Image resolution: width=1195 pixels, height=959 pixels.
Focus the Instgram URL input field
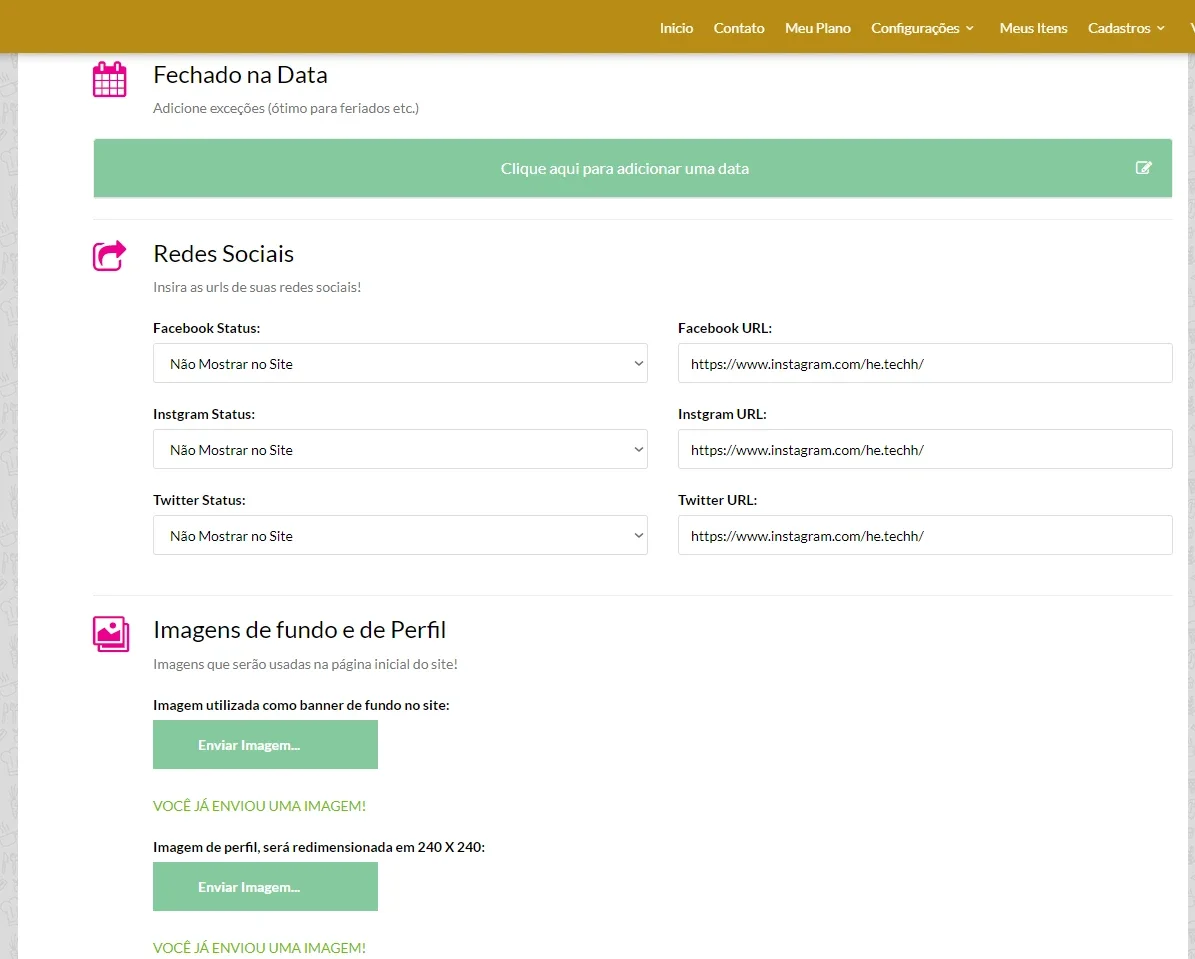click(x=925, y=449)
